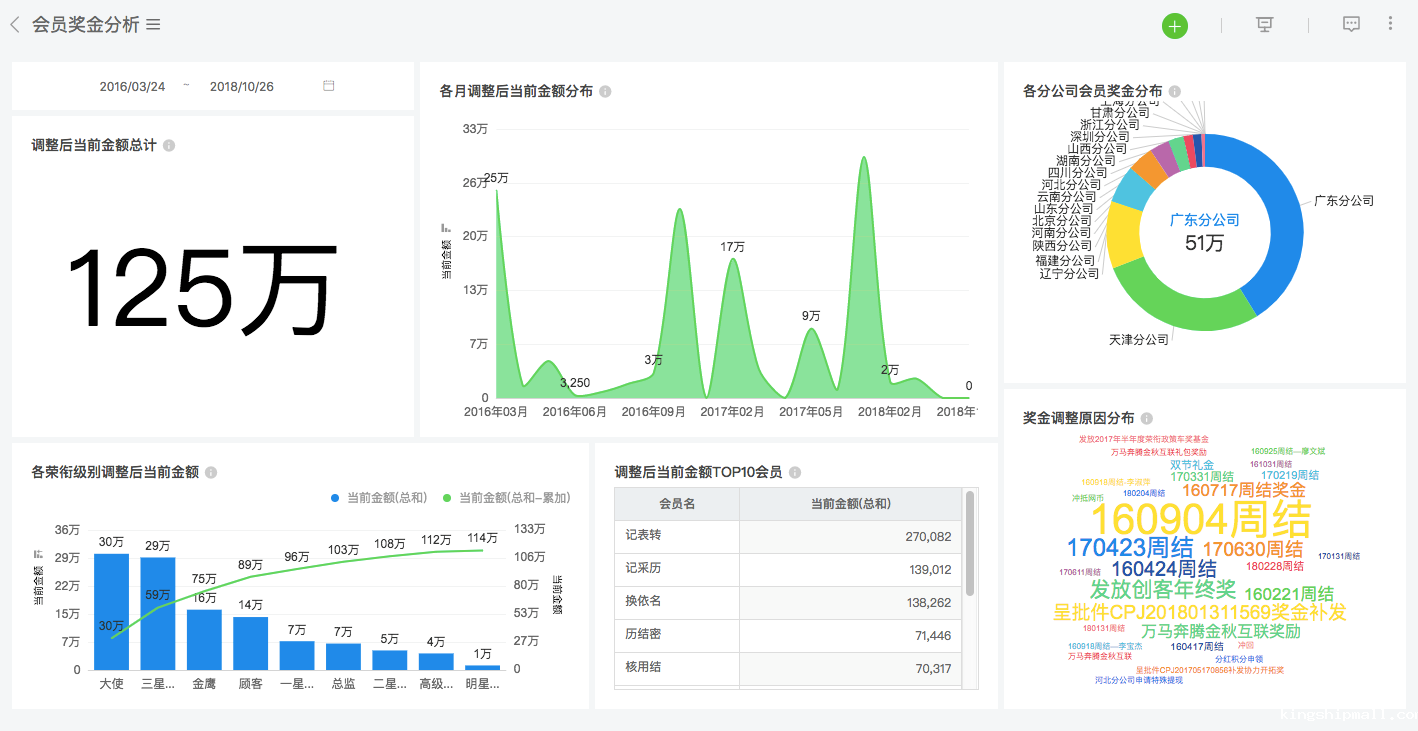
Task: Toggle the 当前金额(总和-累加) green legend item
Action: [x=506, y=498]
